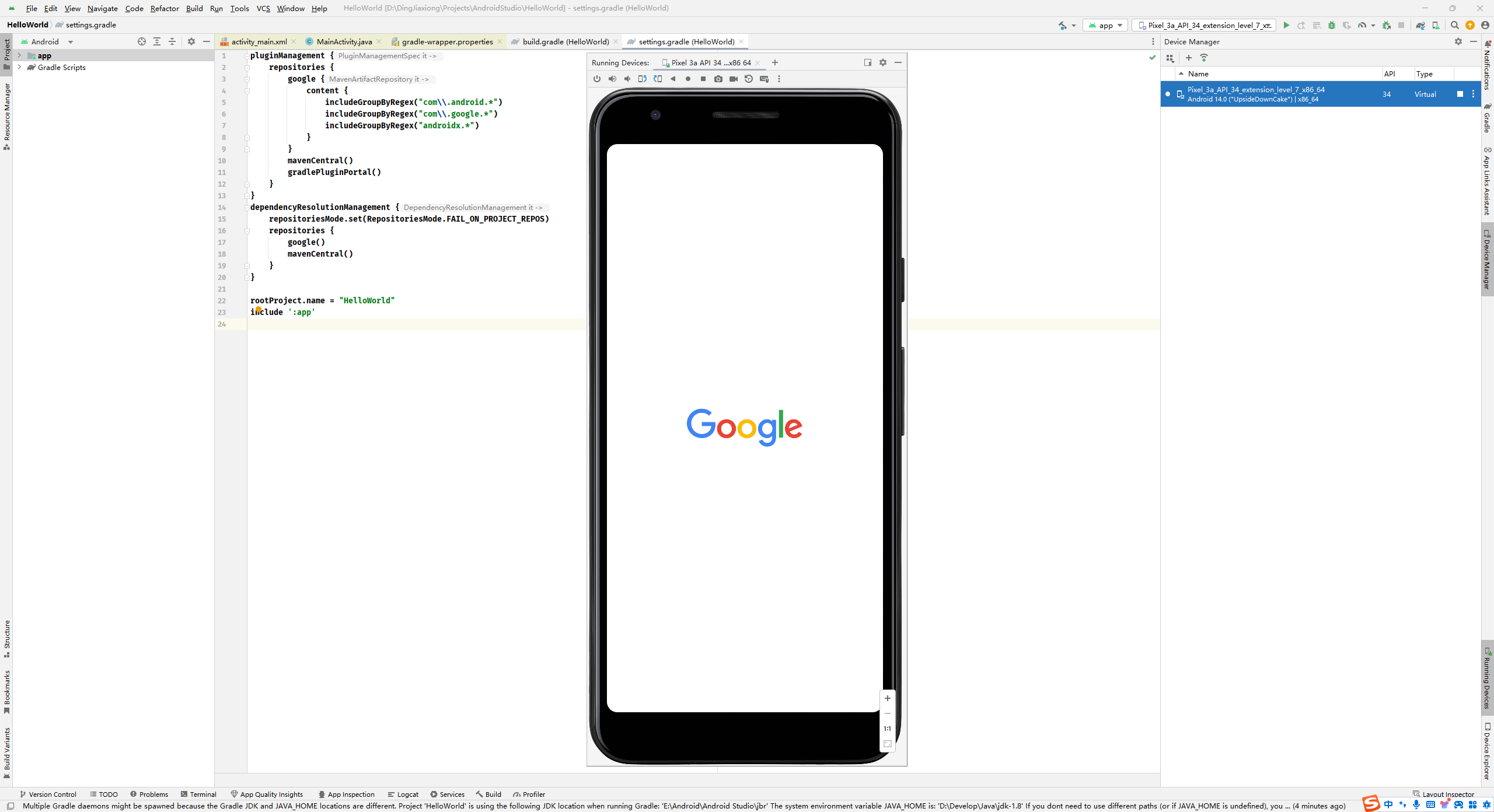Expand the app module tree node
1494x812 pixels.
(x=19, y=55)
